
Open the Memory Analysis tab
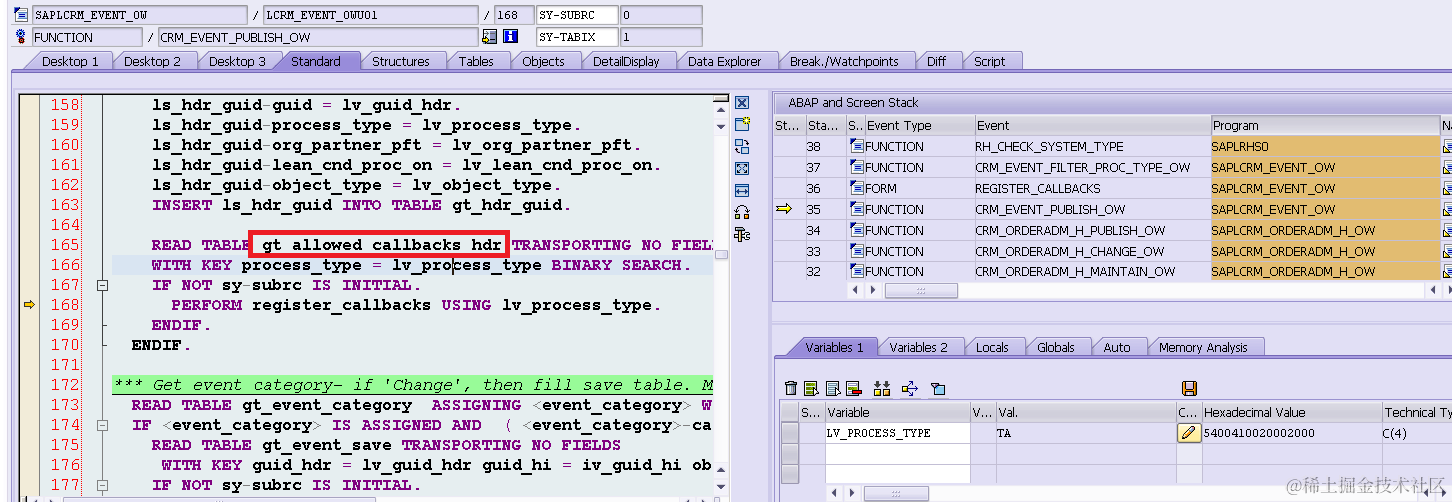(1203, 347)
